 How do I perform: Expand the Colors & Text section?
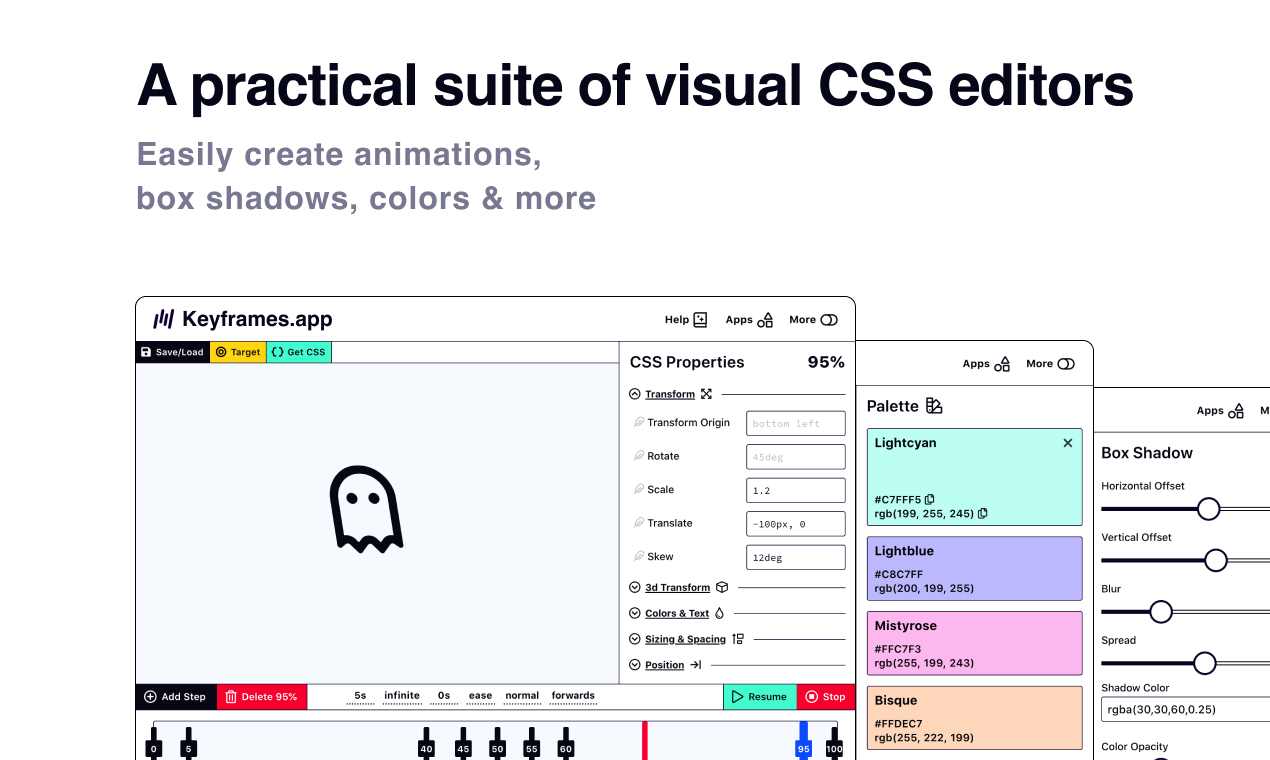click(x=635, y=613)
